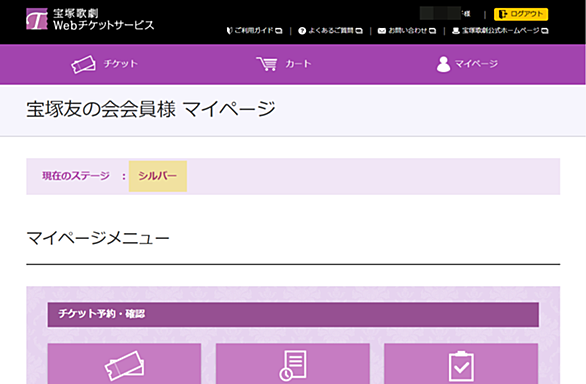Image resolution: width=586 pixels, height=384 pixels.
Task: Open the document with clock icon tile
Action: click(x=293, y=363)
